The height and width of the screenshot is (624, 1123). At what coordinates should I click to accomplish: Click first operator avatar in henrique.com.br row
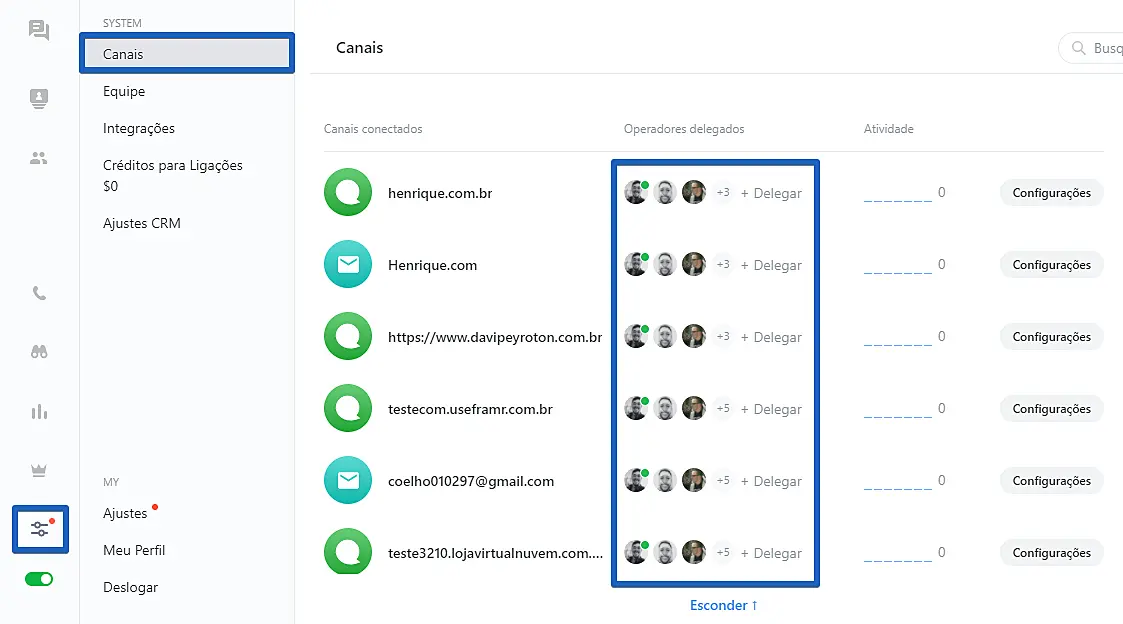[636, 192]
